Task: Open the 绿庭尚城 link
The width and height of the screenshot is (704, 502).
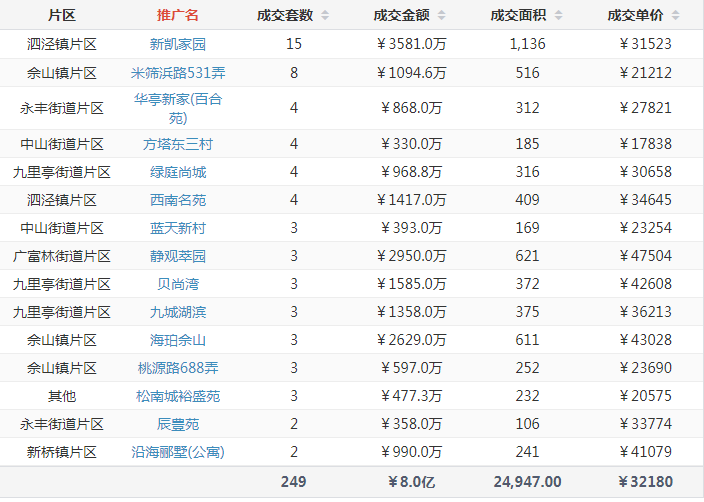Action: click(178, 172)
